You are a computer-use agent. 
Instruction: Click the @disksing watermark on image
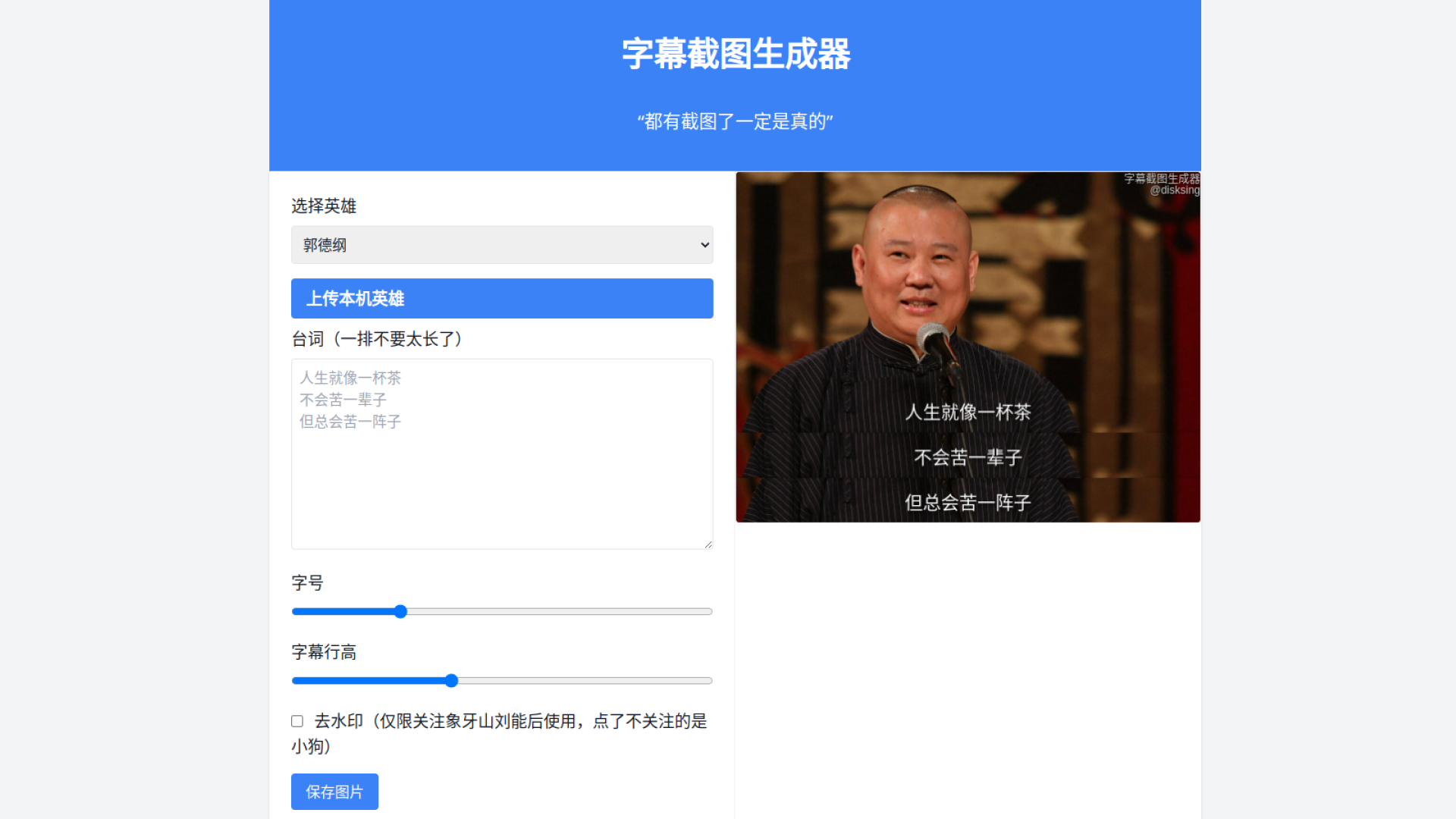point(1174,190)
